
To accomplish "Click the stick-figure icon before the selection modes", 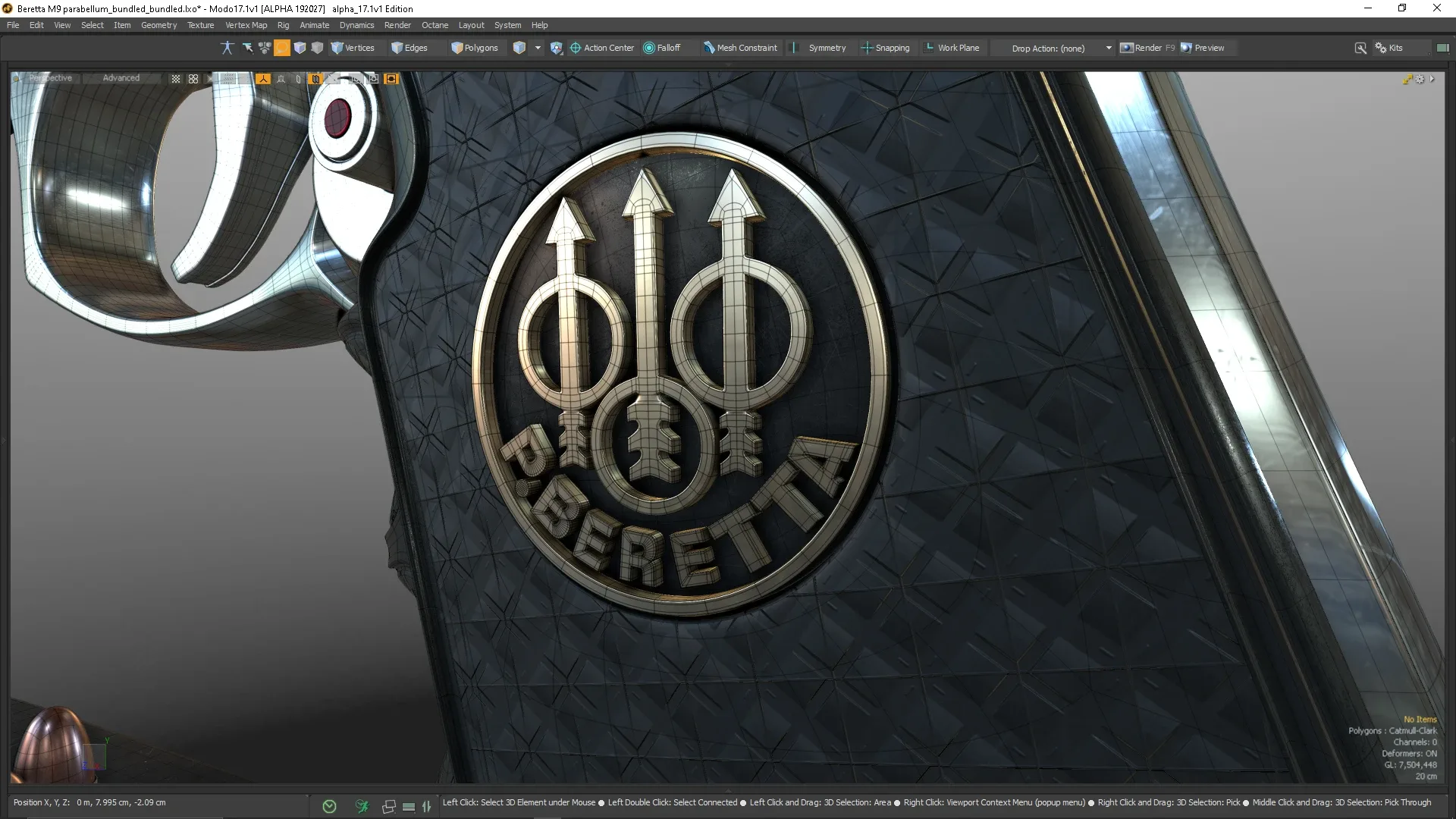I will pos(227,48).
